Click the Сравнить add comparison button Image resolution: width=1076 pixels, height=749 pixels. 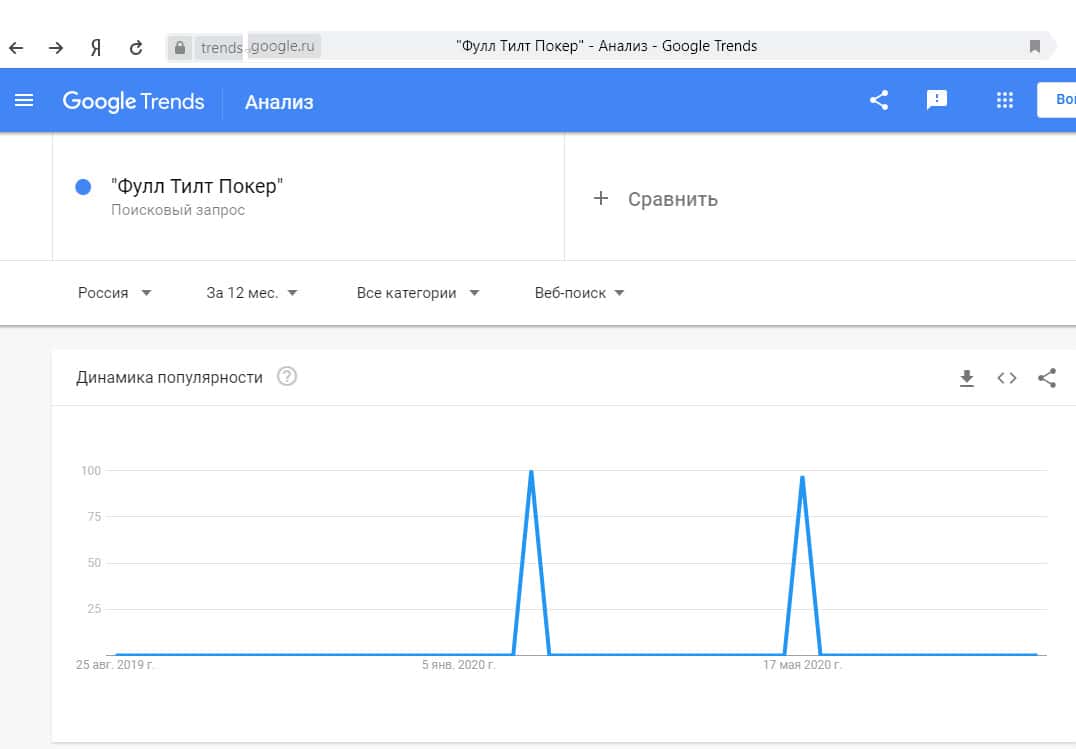point(656,199)
